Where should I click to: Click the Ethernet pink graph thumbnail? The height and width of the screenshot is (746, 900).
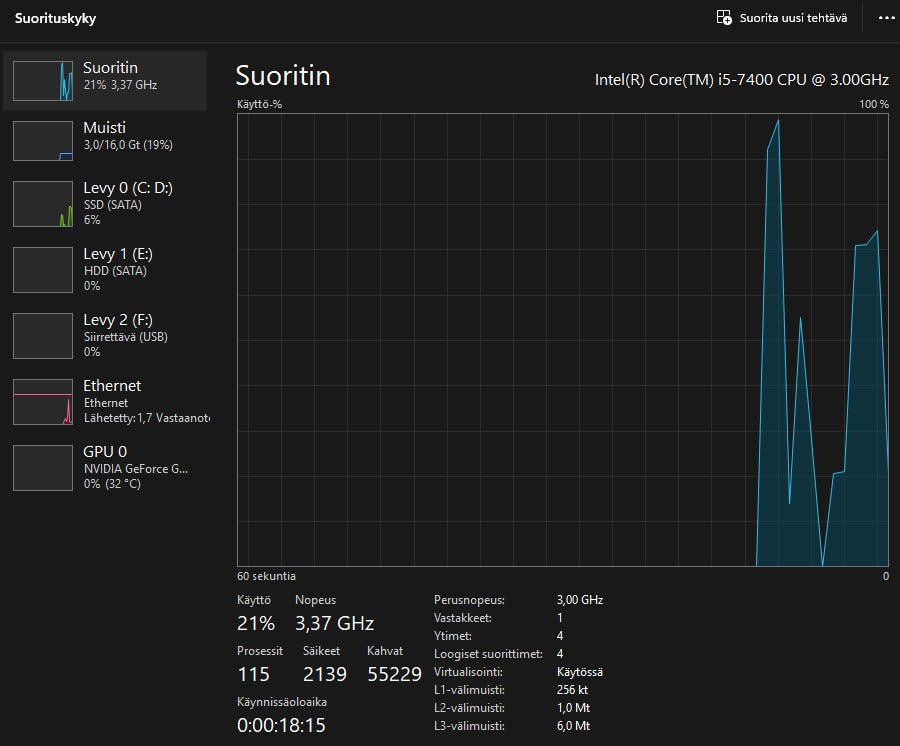(x=43, y=402)
